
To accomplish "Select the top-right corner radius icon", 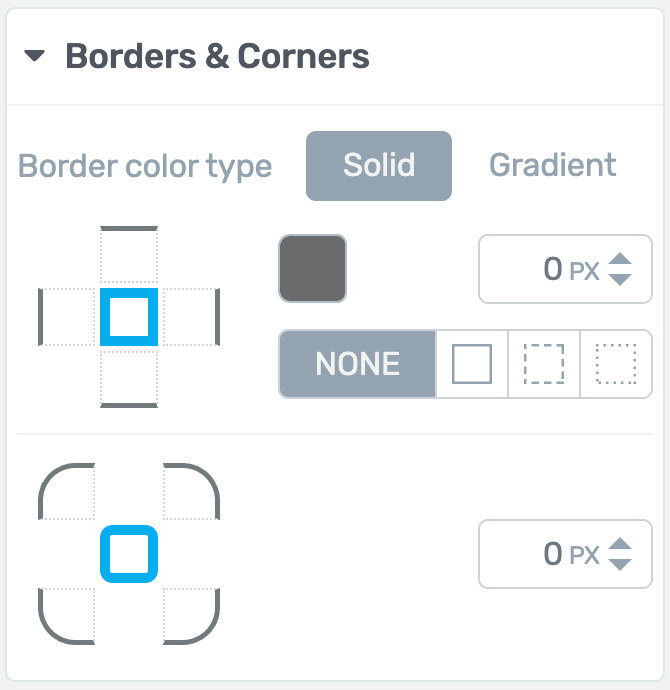I will (191, 492).
